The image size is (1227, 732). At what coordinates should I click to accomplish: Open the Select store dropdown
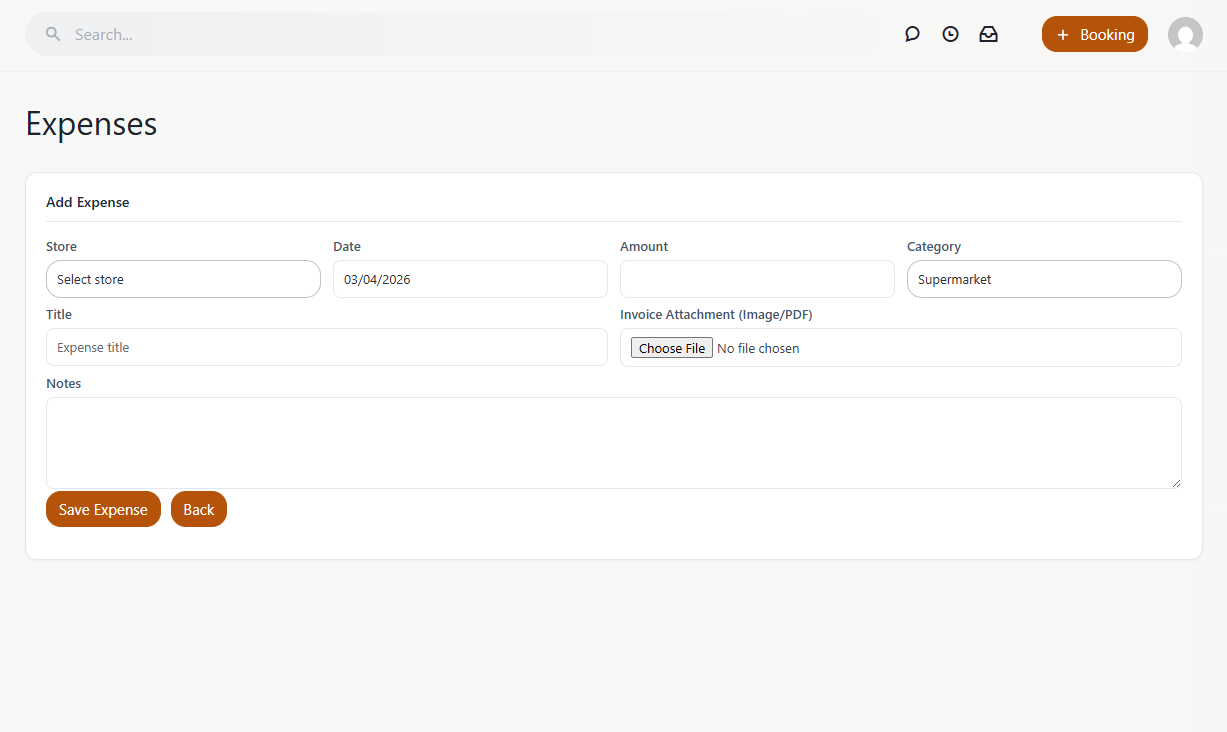(183, 279)
